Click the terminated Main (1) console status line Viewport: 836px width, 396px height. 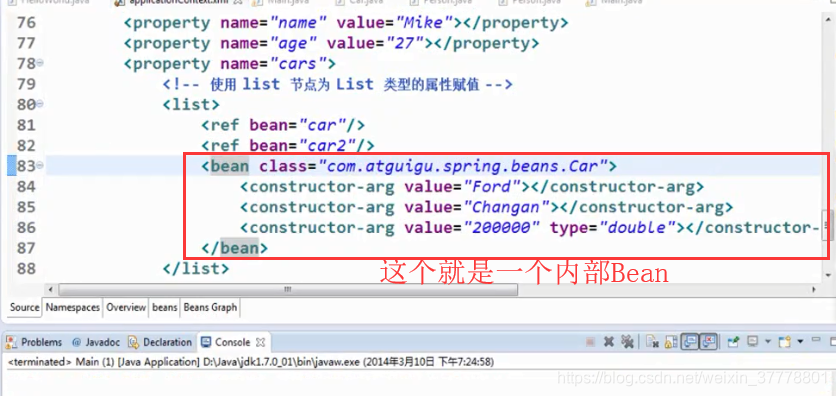251,362
